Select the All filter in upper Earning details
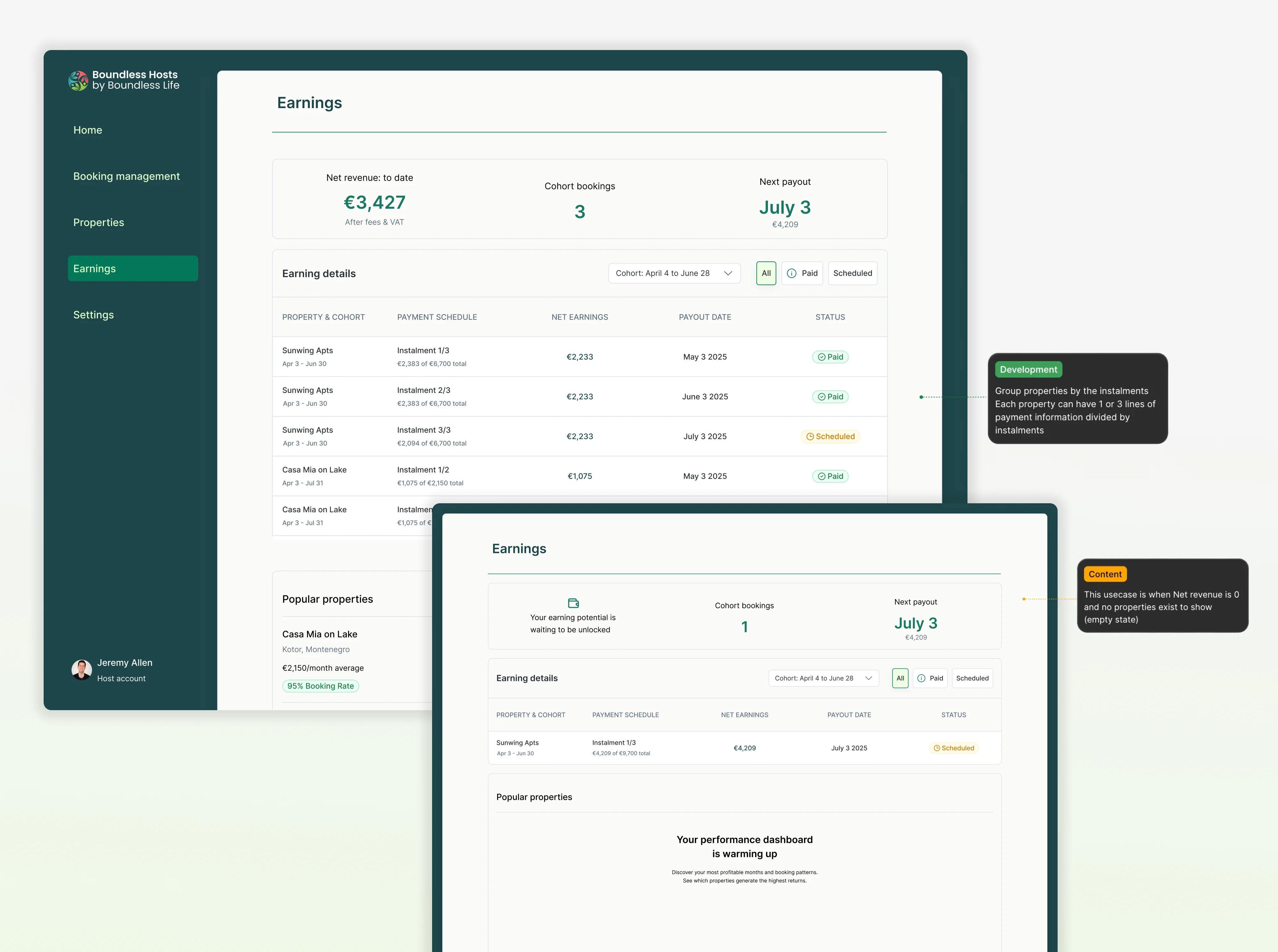Viewport: 1278px width, 952px height. click(766, 274)
